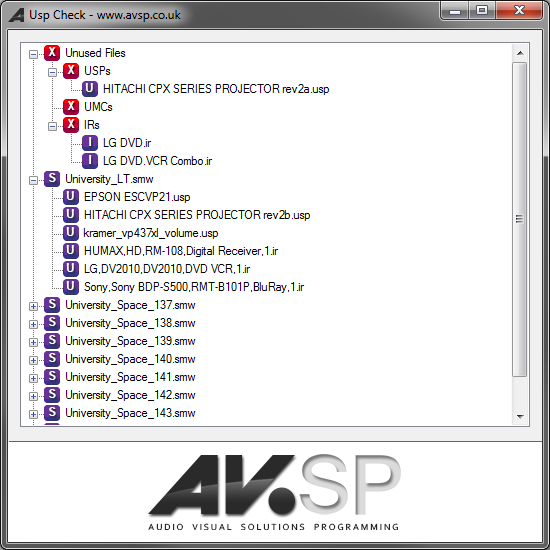Click the purple U icon for EPSON ESCVP21.usp
Viewport: 550px width, 550px height.
pyautogui.click(x=71, y=197)
